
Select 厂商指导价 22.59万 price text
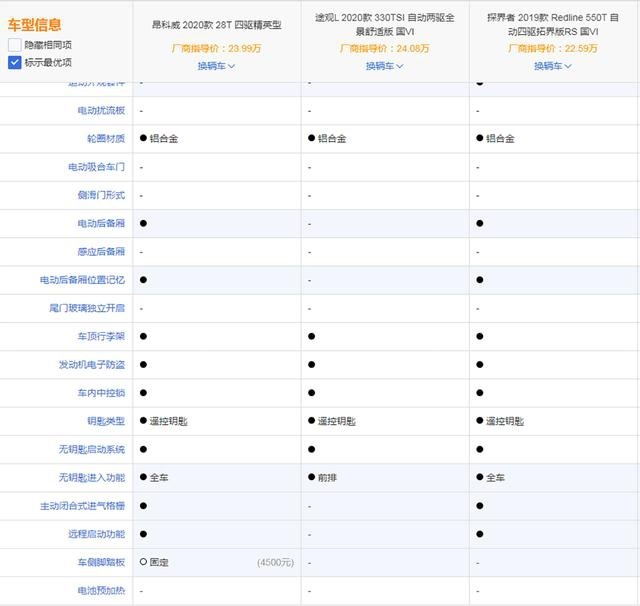point(553,49)
